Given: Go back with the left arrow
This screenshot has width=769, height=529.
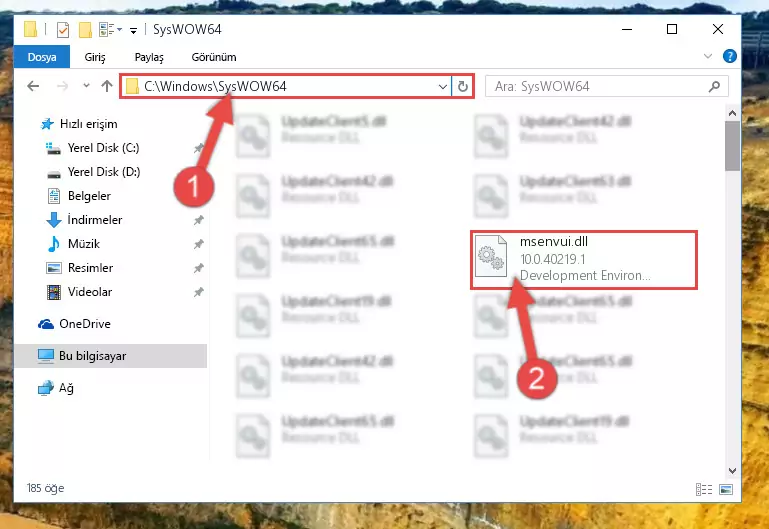Looking at the screenshot, I should coord(33,86).
